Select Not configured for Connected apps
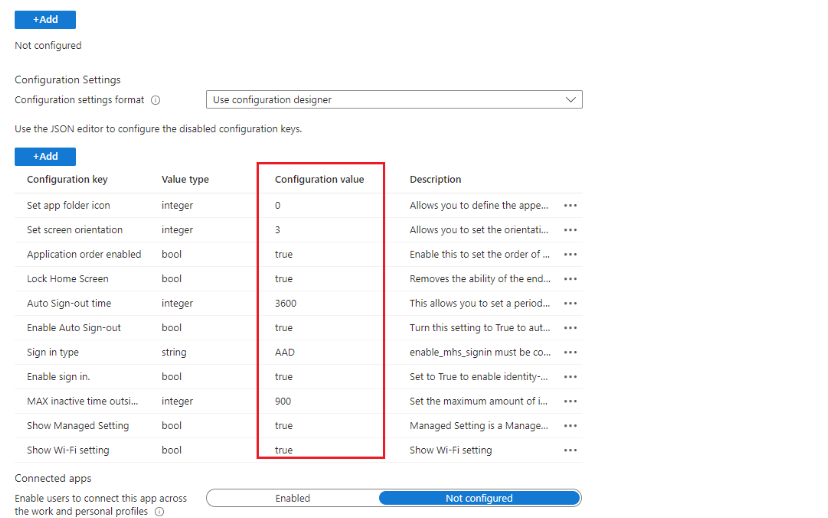The image size is (828, 518). pyautogui.click(x=479, y=498)
